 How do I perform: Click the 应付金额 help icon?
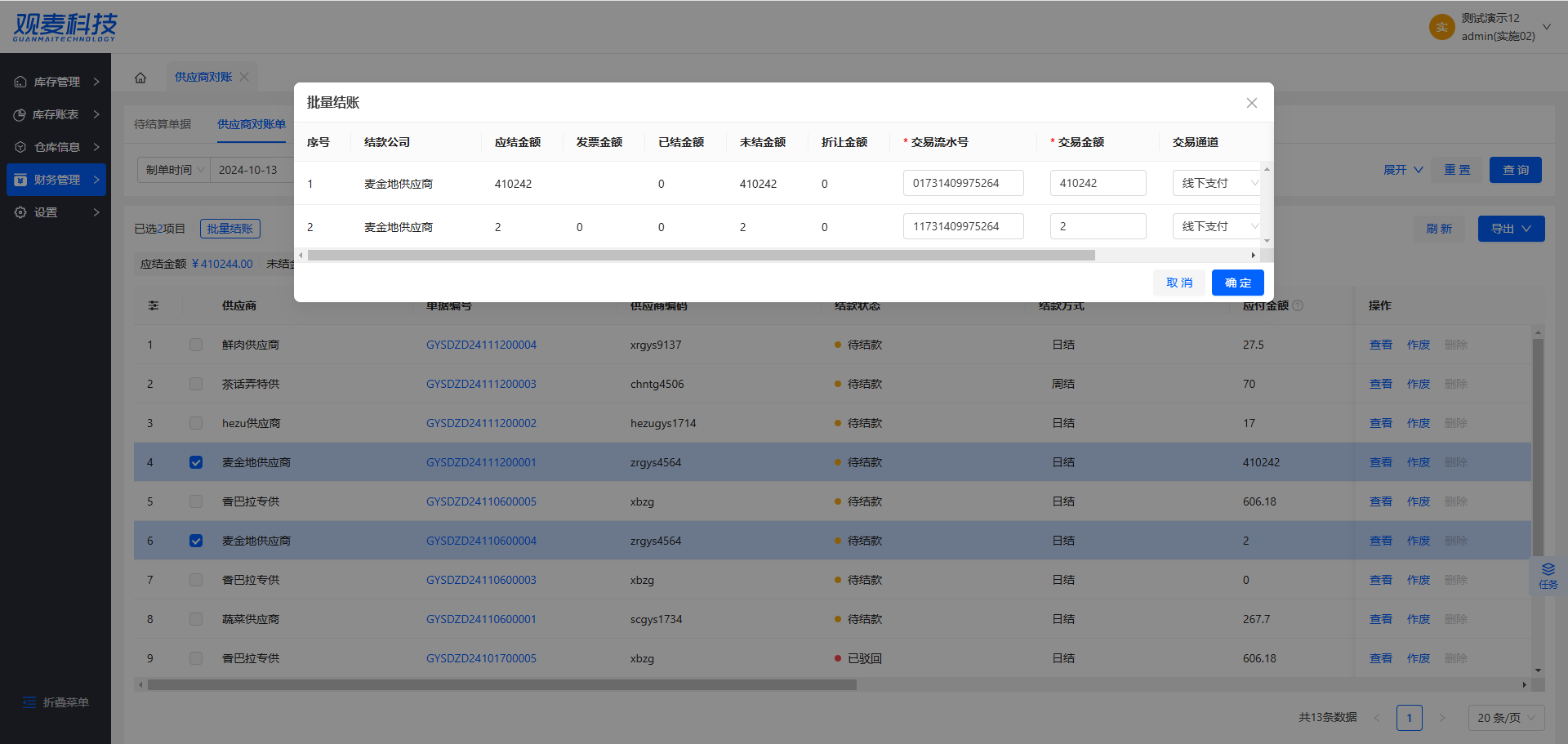(x=1298, y=305)
